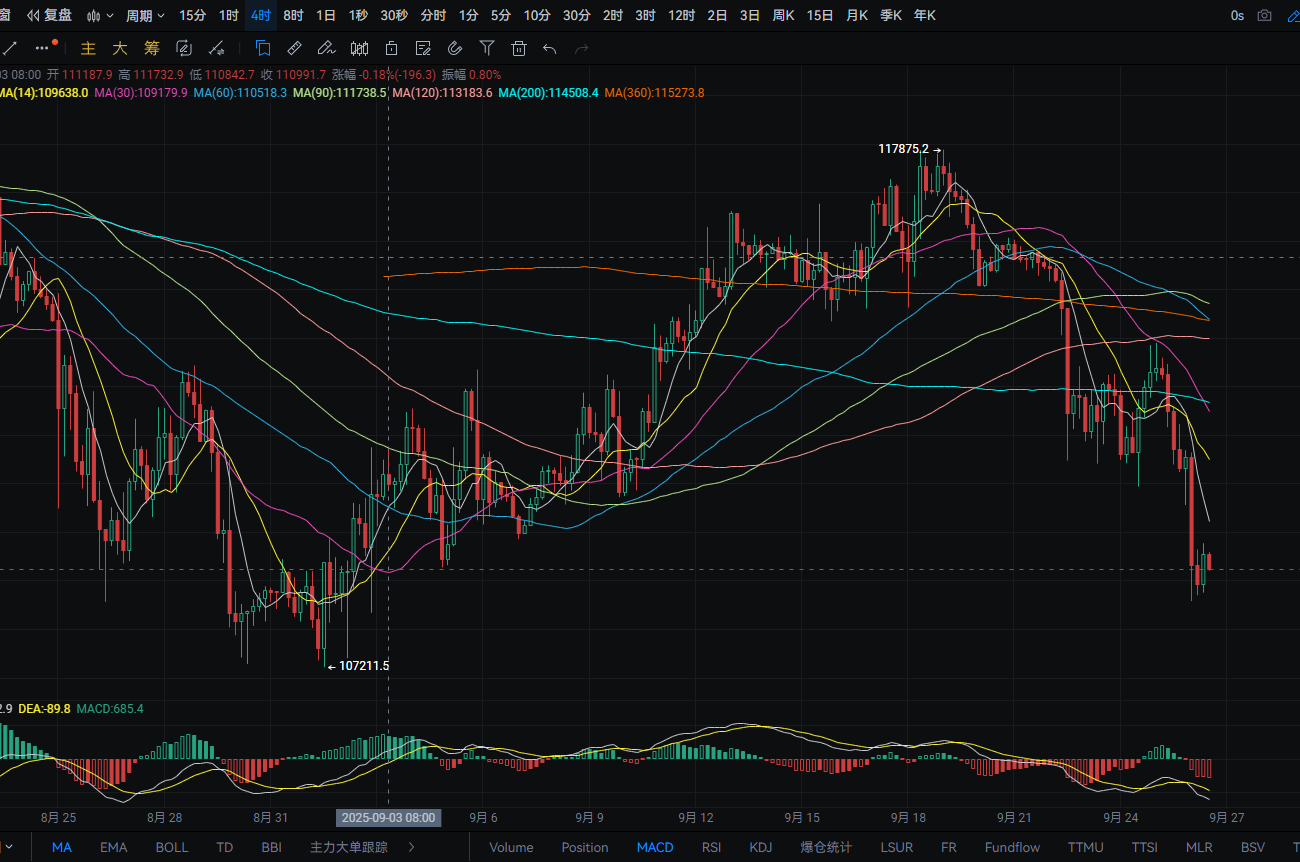The height and width of the screenshot is (862, 1300).
Task: Select the 4时 timeframe
Action: click(260, 15)
